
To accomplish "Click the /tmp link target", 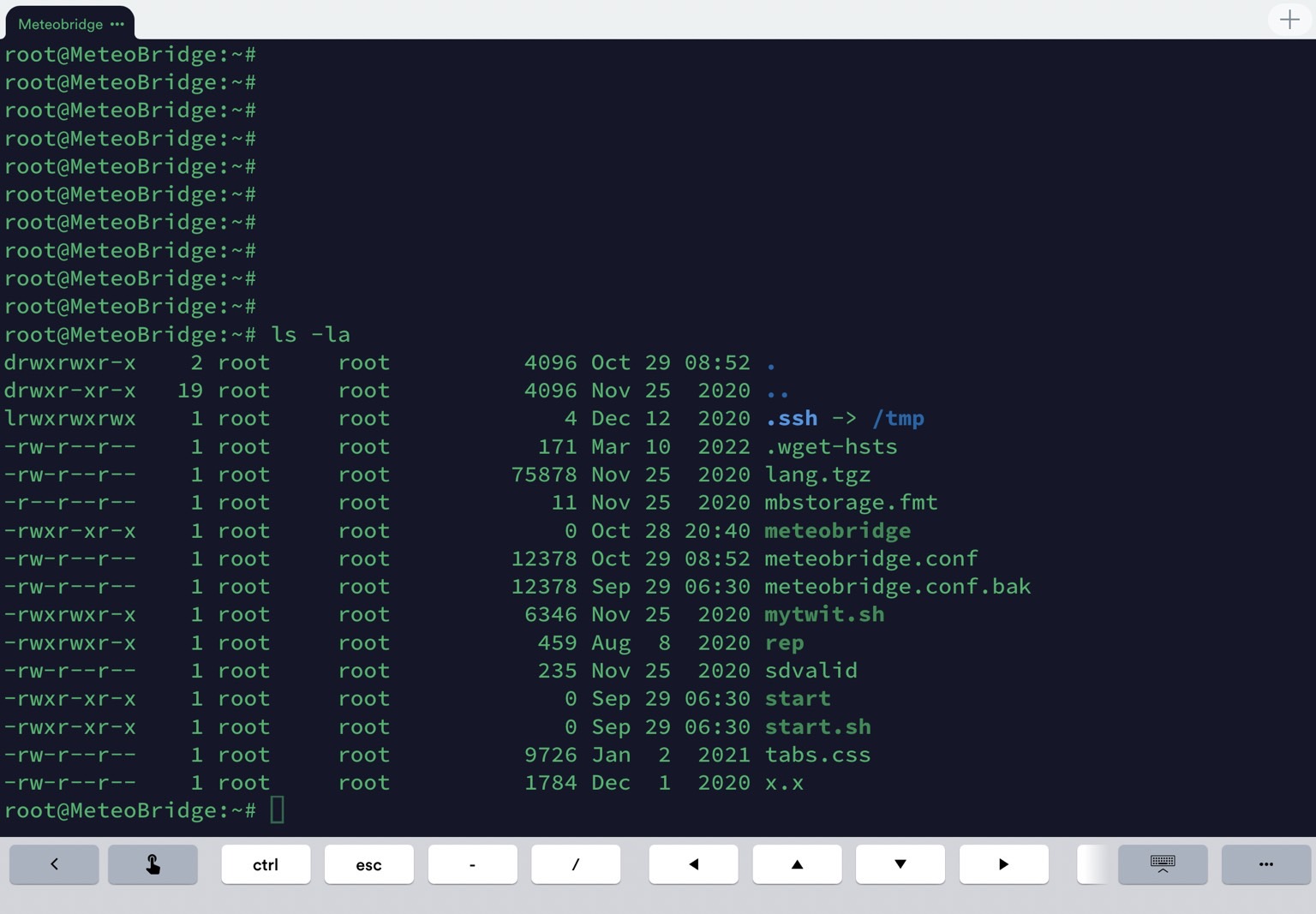I will tap(898, 418).
